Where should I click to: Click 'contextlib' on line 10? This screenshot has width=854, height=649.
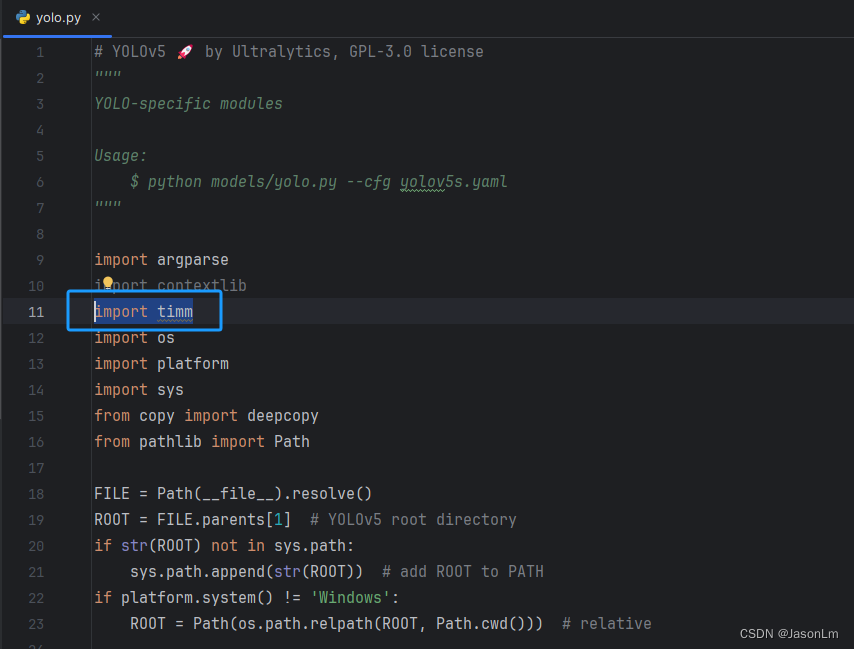click(x=202, y=285)
